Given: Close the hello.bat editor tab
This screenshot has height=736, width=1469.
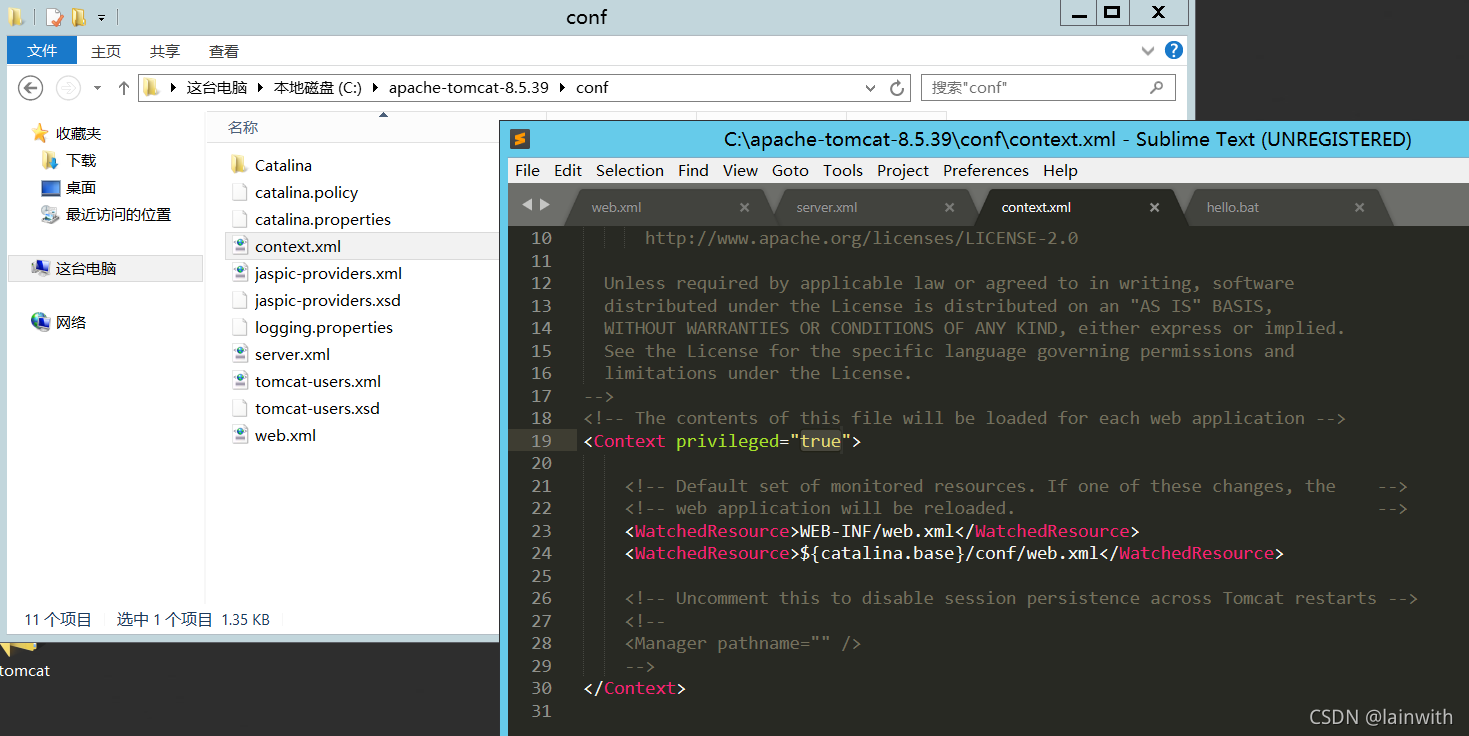Looking at the screenshot, I should pyautogui.click(x=1359, y=208).
